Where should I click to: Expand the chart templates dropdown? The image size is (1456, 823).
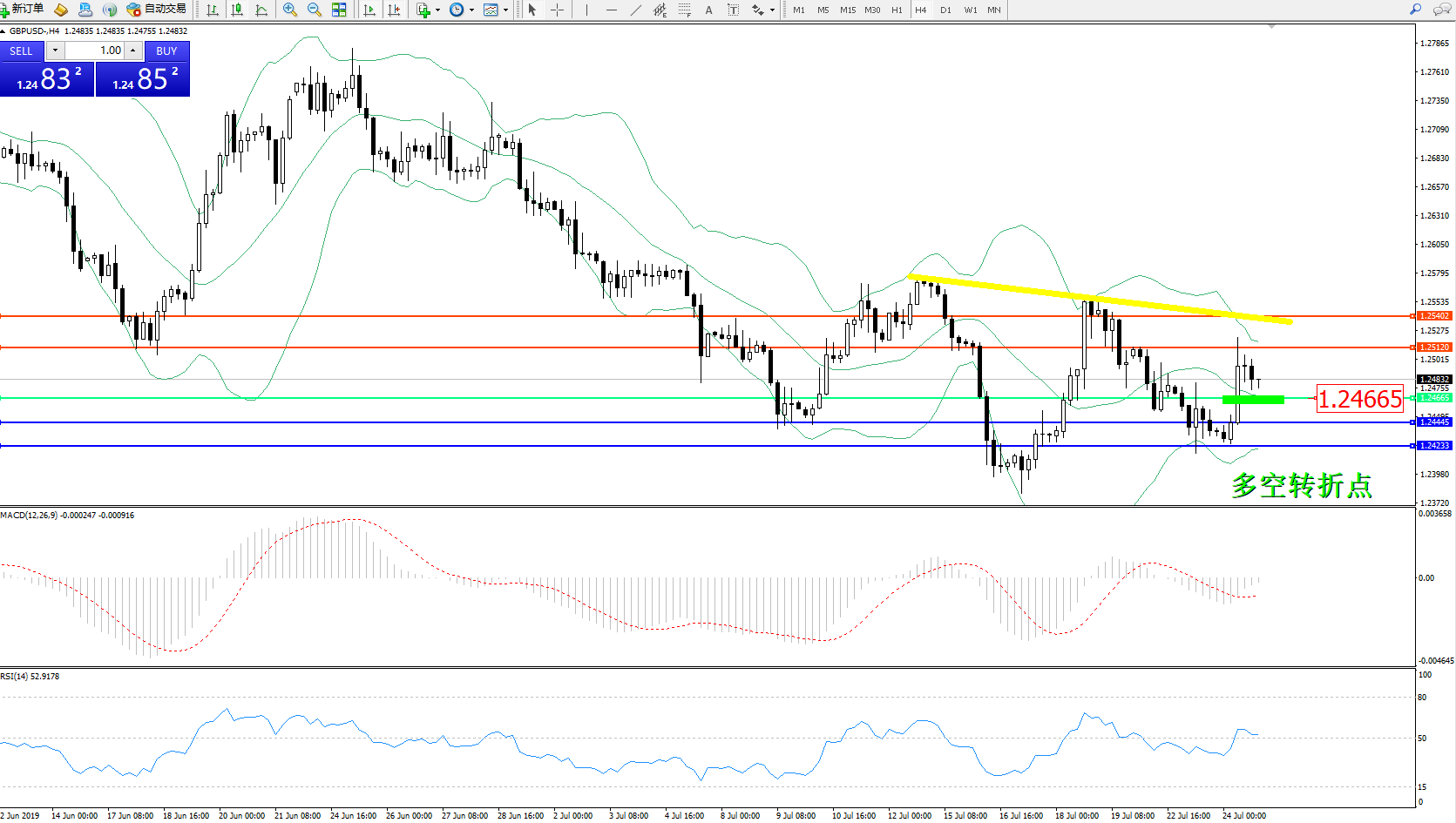tap(505, 10)
